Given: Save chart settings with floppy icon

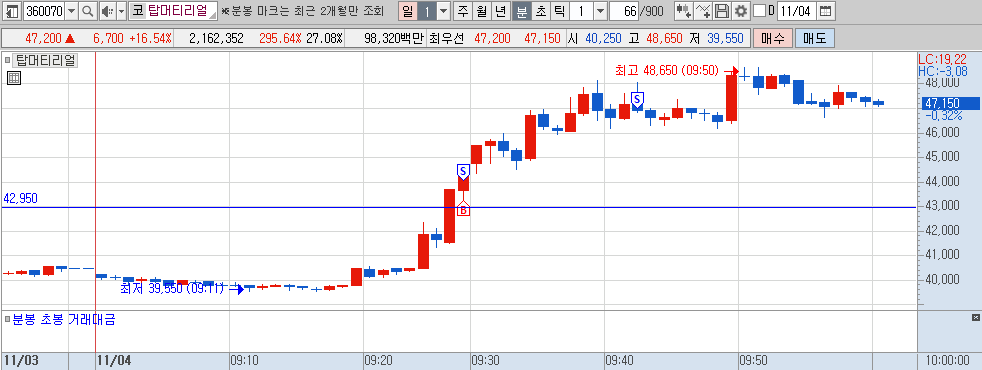Looking at the screenshot, I should pyautogui.click(x=722, y=11).
